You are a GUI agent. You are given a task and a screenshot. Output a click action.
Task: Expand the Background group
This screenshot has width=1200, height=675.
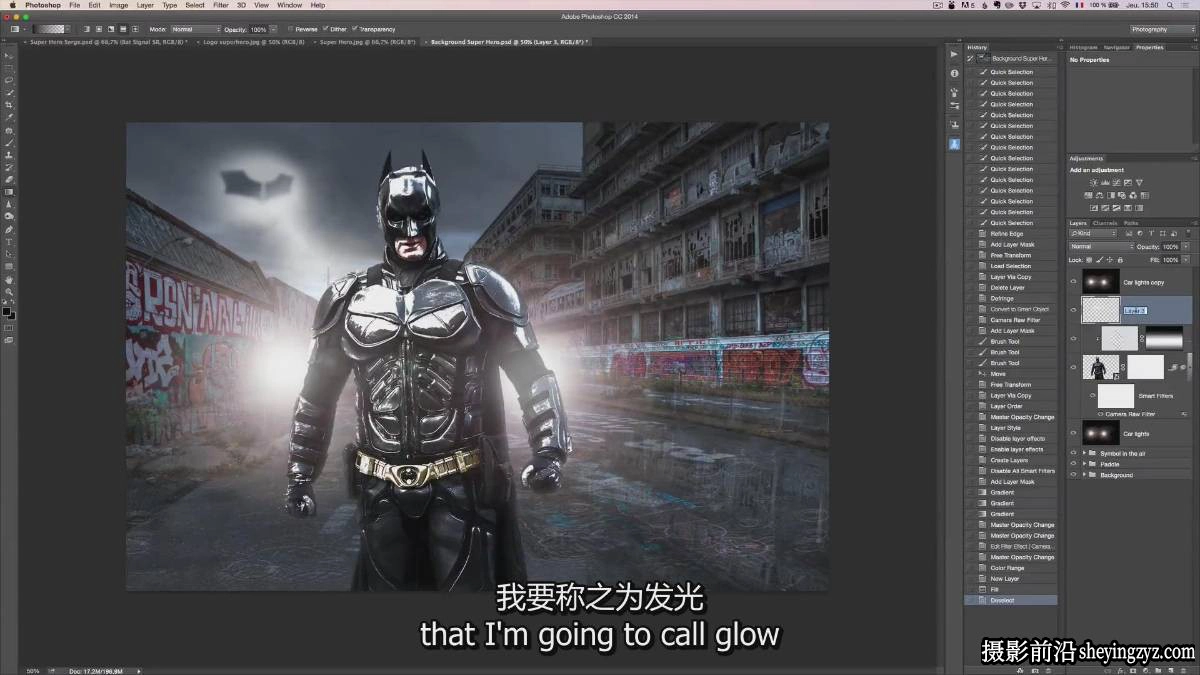click(1085, 475)
